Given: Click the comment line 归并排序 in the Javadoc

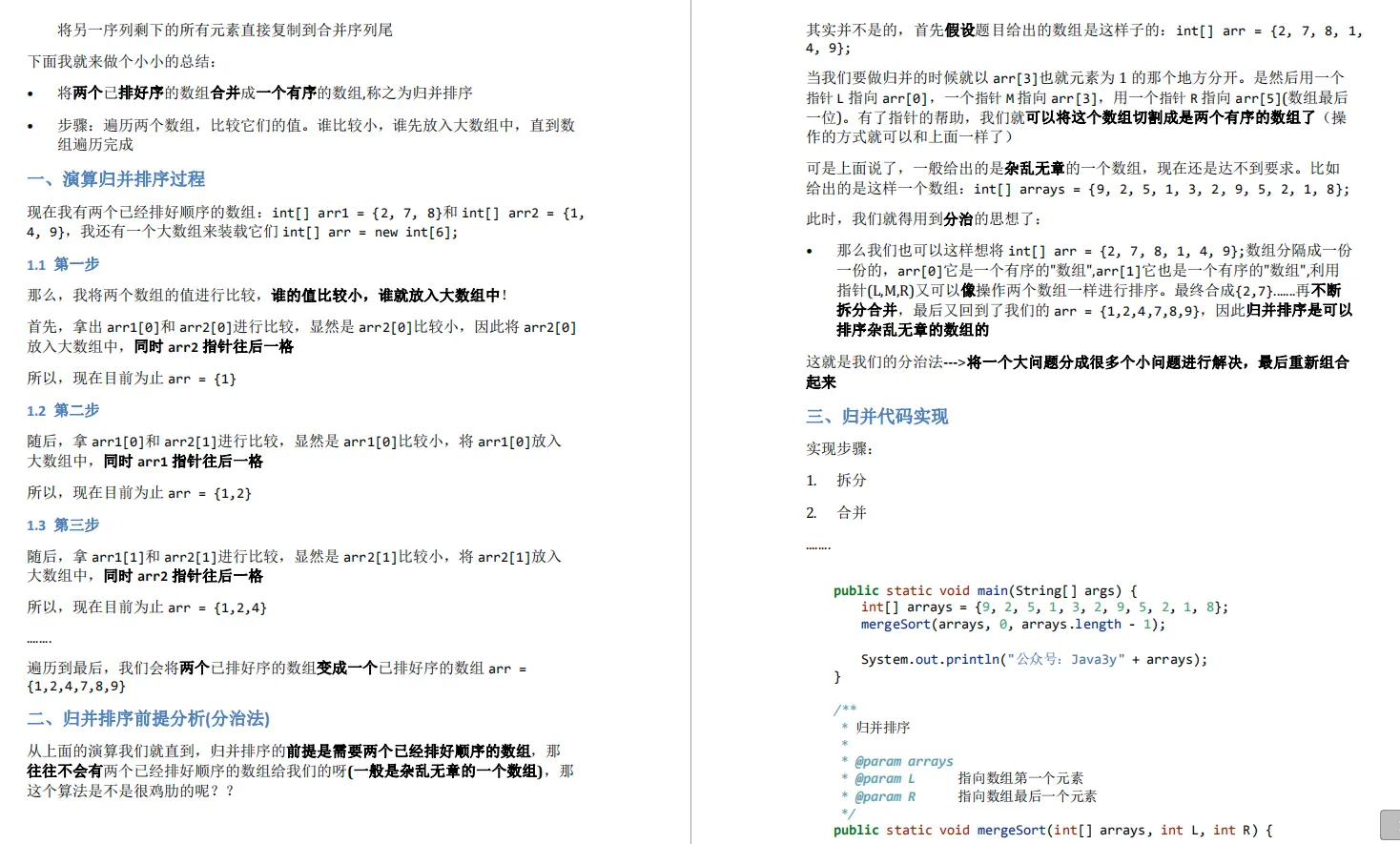Looking at the screenshot, I should coord(875,728).
